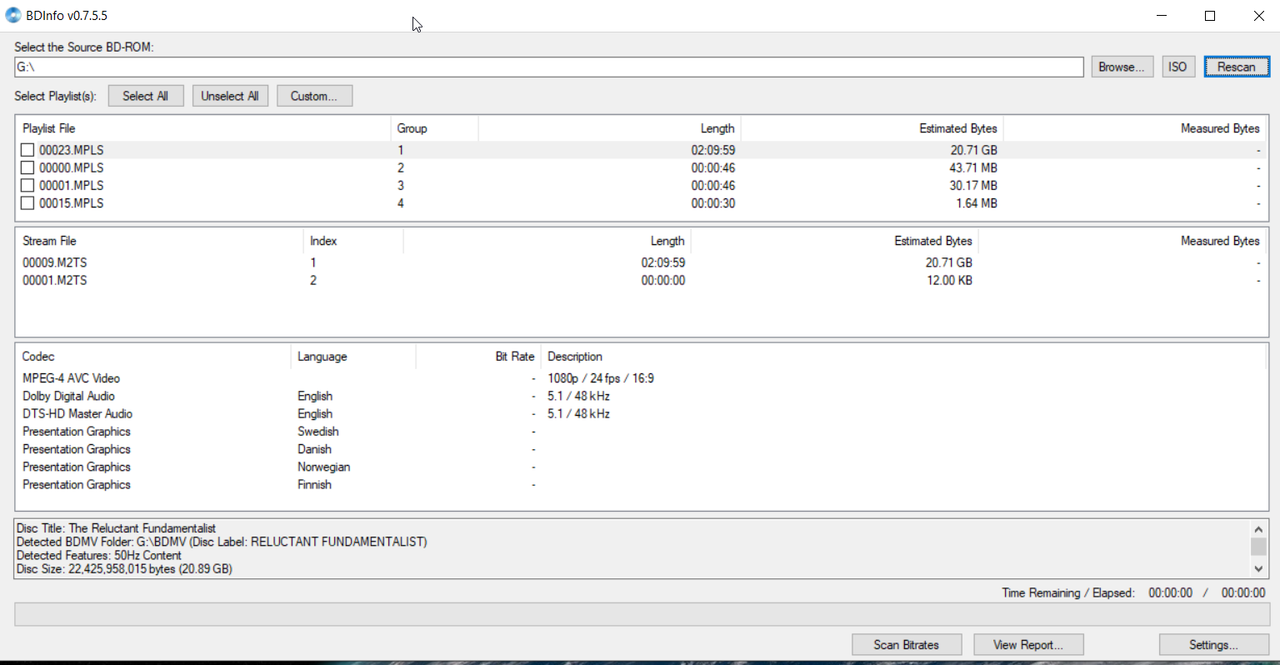Sort playlists by Group column header
The width and height of the screenshot is (1280, 665).
point(434,128)
